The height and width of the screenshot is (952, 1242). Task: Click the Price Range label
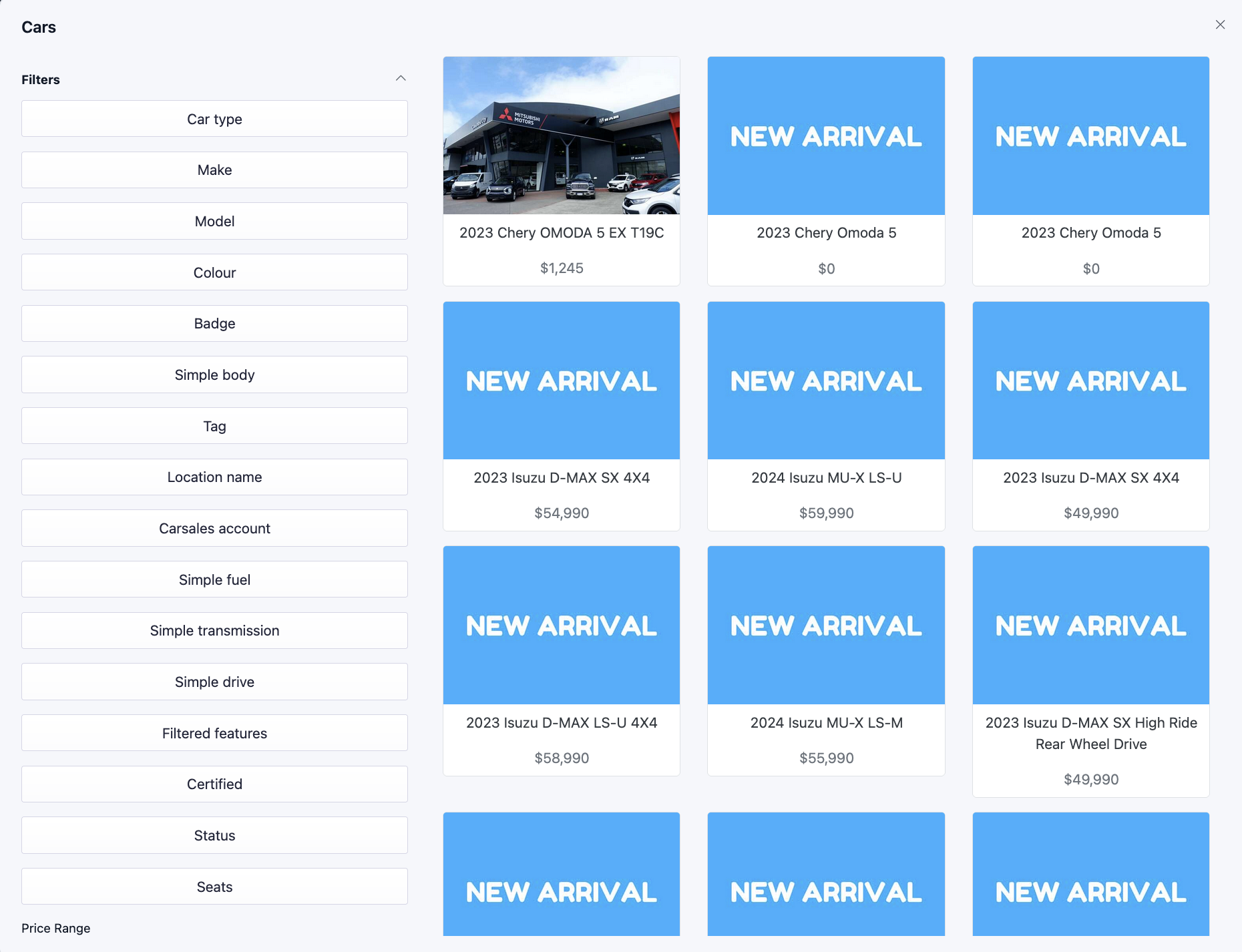[x=56, y=929]
